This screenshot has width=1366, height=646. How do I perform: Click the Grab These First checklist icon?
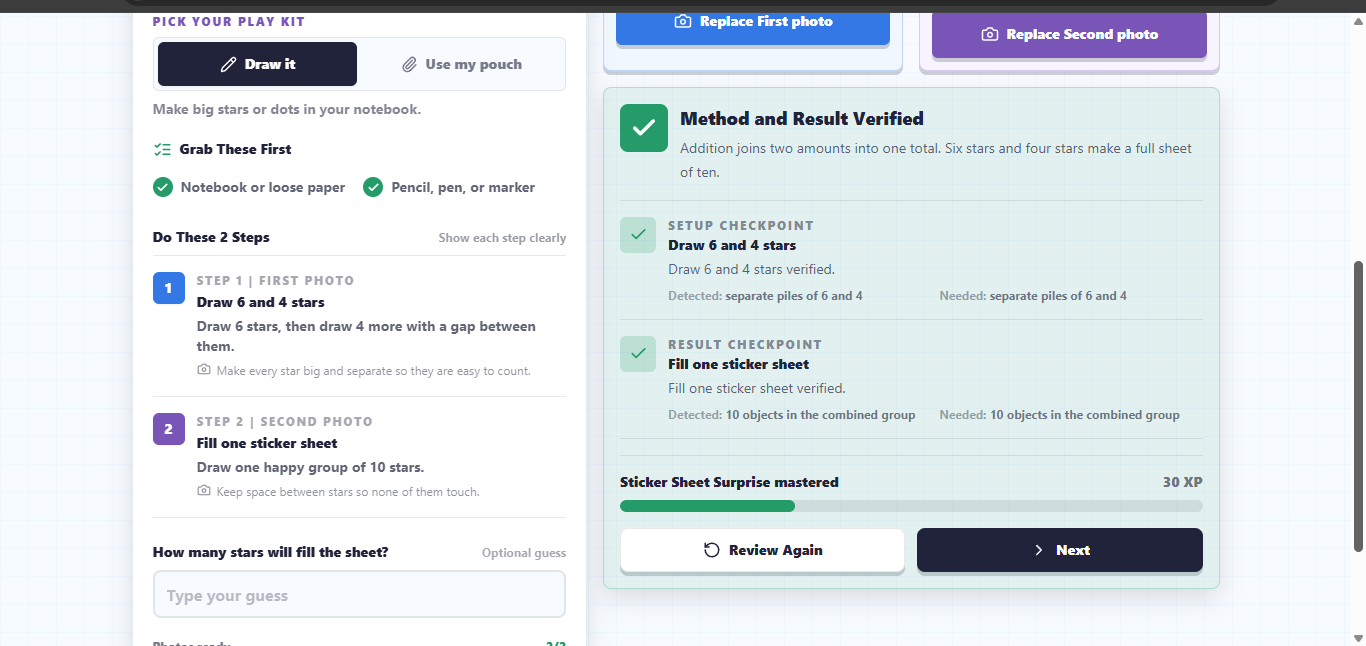(x=162, y=149)
